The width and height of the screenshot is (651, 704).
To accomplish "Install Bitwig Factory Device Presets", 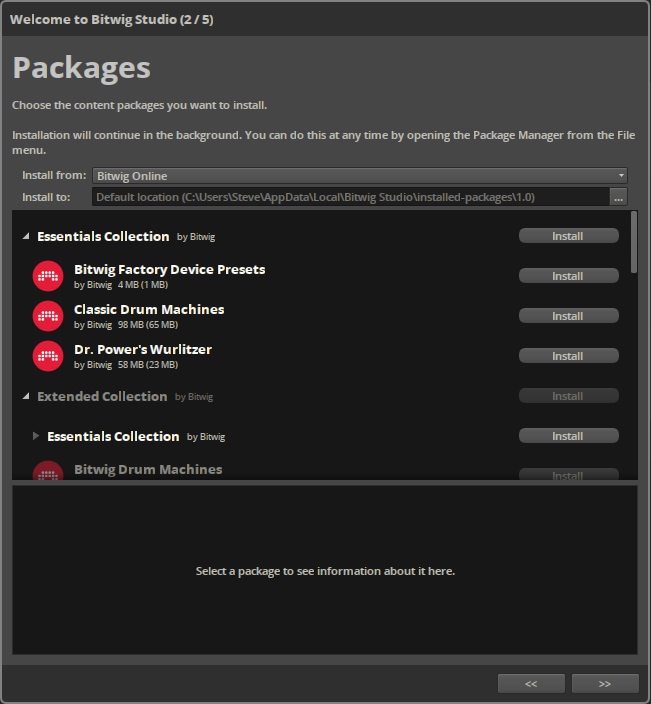I will [x=568, y=276].
